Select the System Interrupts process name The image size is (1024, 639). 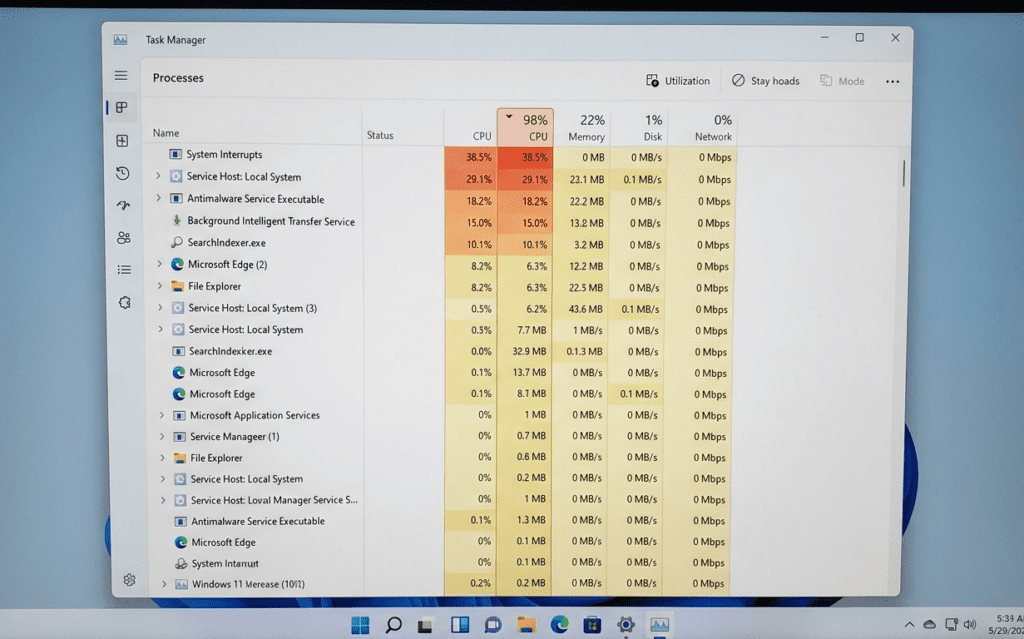point(224,155)
